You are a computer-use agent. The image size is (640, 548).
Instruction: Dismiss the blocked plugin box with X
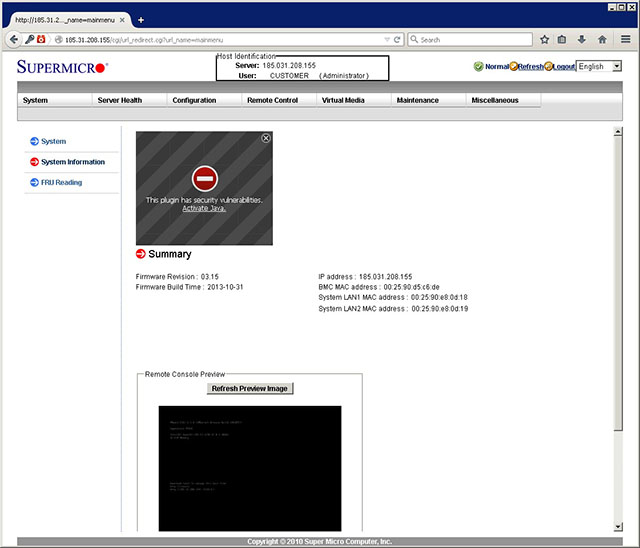pos(266,138)
